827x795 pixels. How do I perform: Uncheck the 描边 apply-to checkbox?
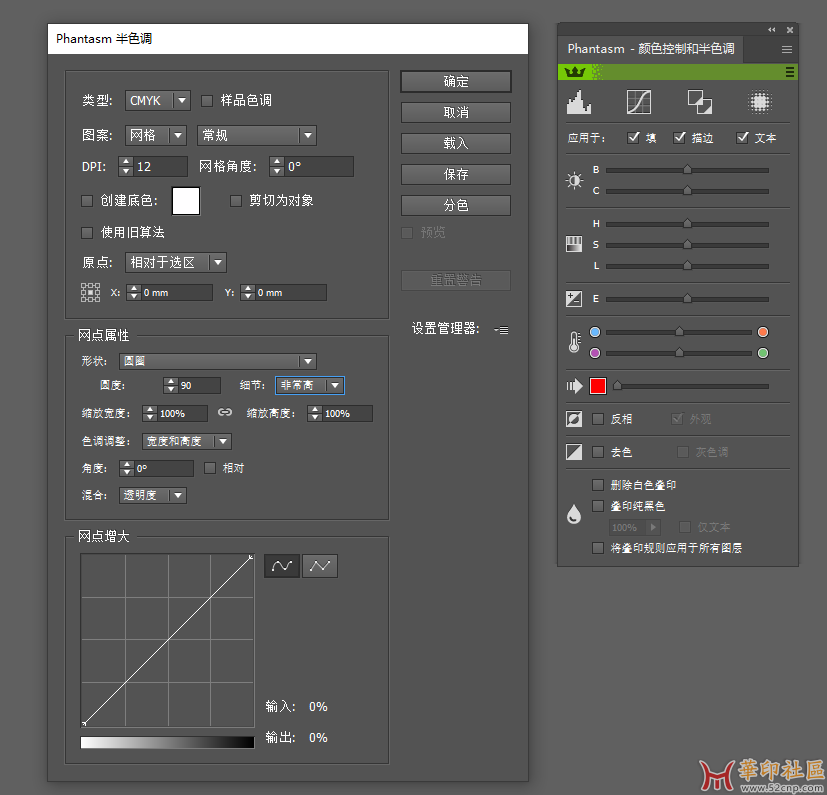[x=679, y=138]
